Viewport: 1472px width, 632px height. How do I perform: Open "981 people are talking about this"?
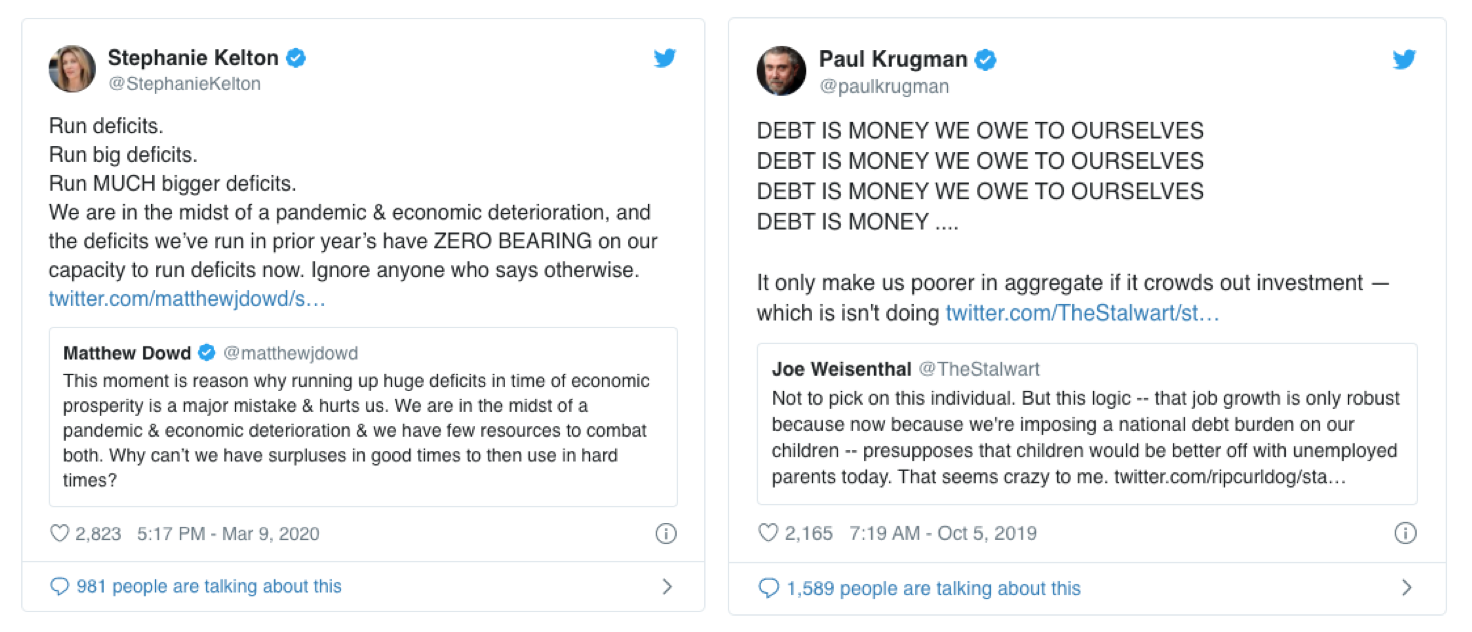(209, 587)
